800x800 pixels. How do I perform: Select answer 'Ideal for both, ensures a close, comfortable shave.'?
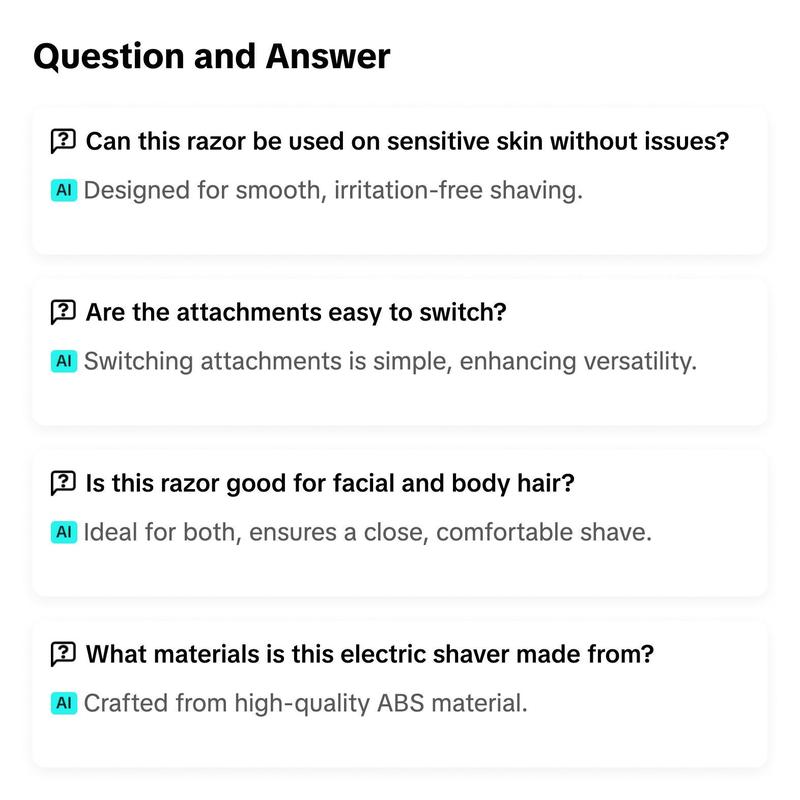[367, 532]
